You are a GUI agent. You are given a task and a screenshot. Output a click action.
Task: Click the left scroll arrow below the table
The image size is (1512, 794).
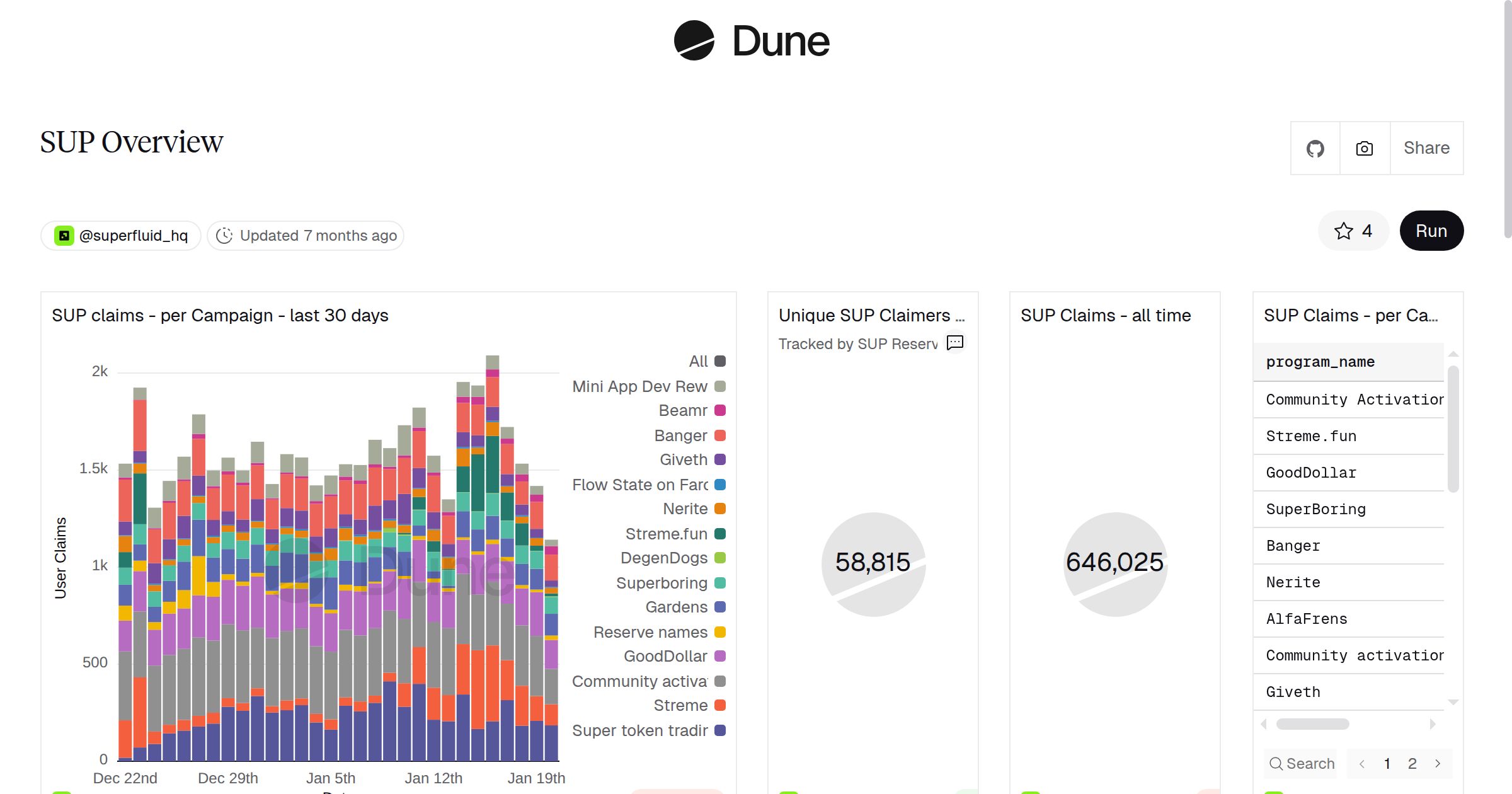1263,724
